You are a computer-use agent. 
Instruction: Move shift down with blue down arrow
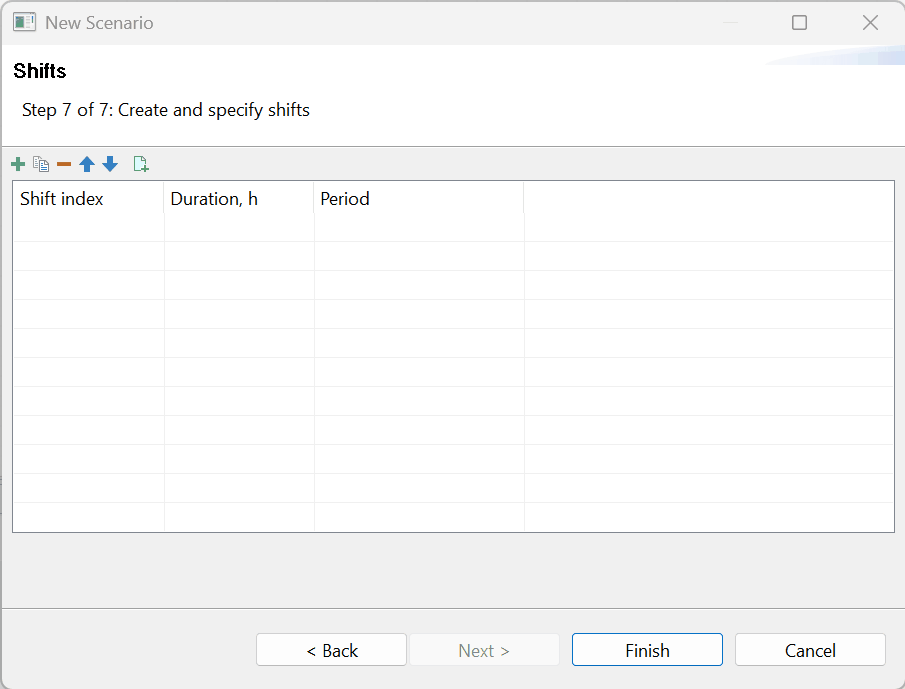[x=110, y=164]
